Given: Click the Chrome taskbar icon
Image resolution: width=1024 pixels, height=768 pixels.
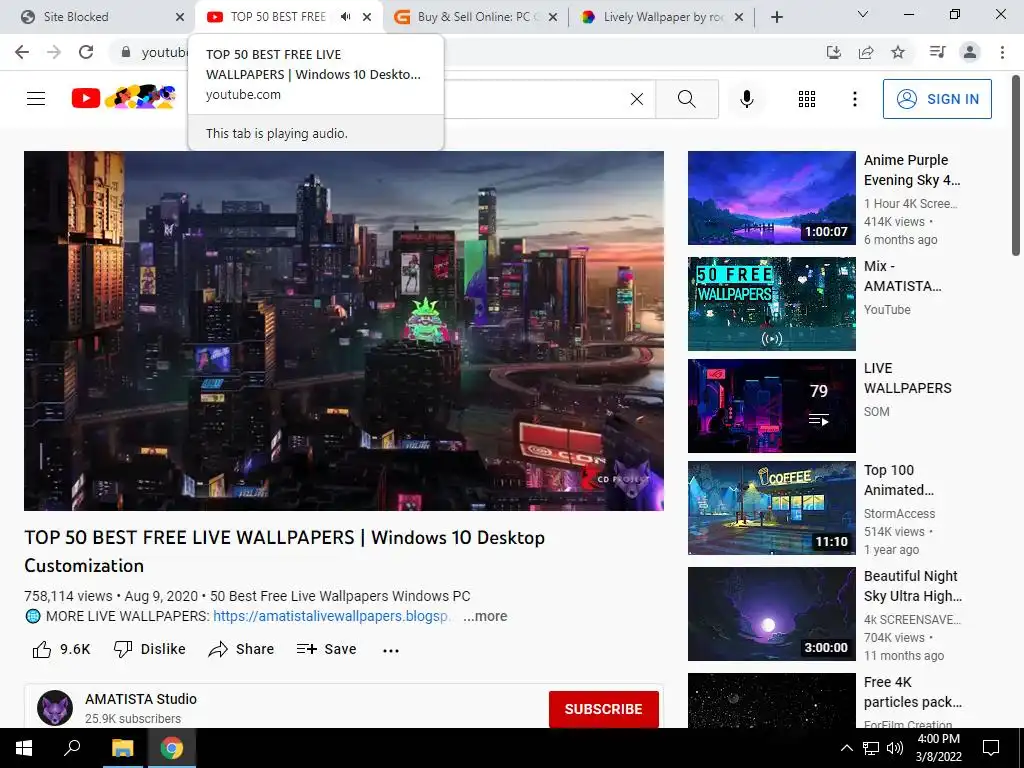Looking at the screenshot, I should [x=171, y=748].
